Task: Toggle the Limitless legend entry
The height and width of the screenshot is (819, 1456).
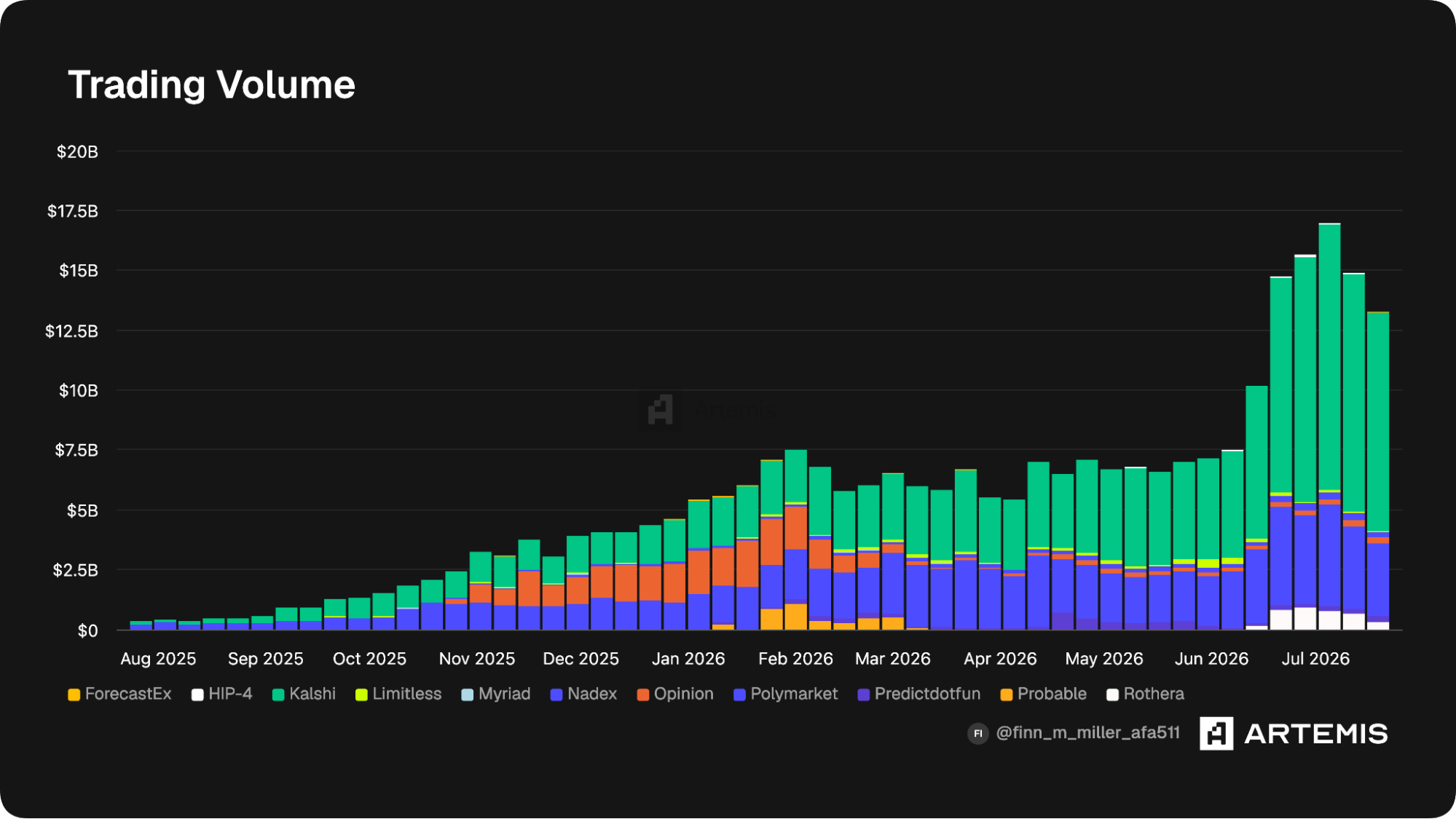Action: (398, 694)
